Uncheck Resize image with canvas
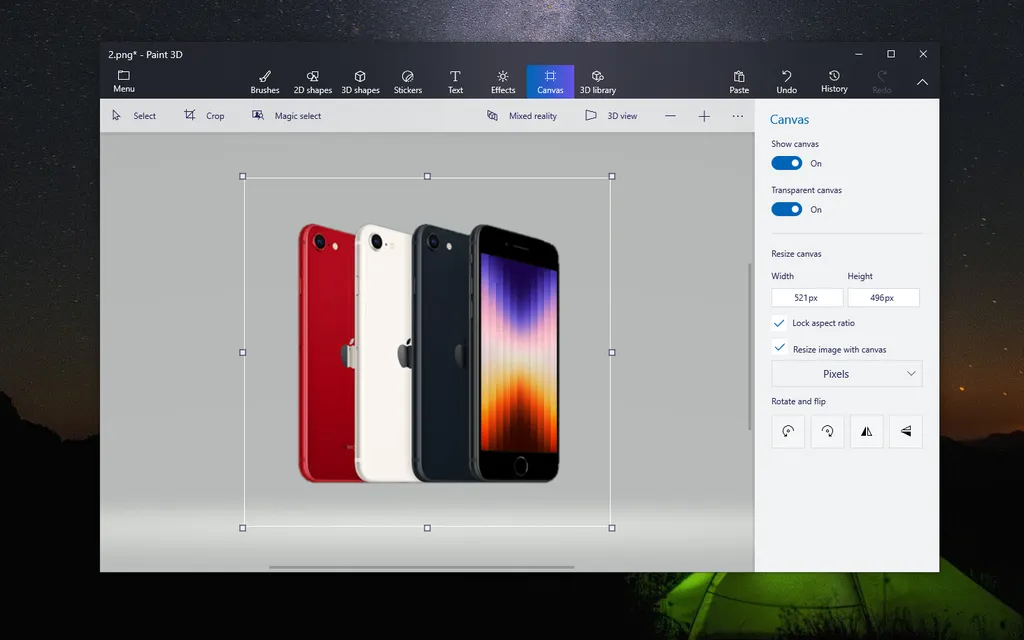Image resolution: width=1024 pixels, height=640 pixels. click(x=780, y=349)
